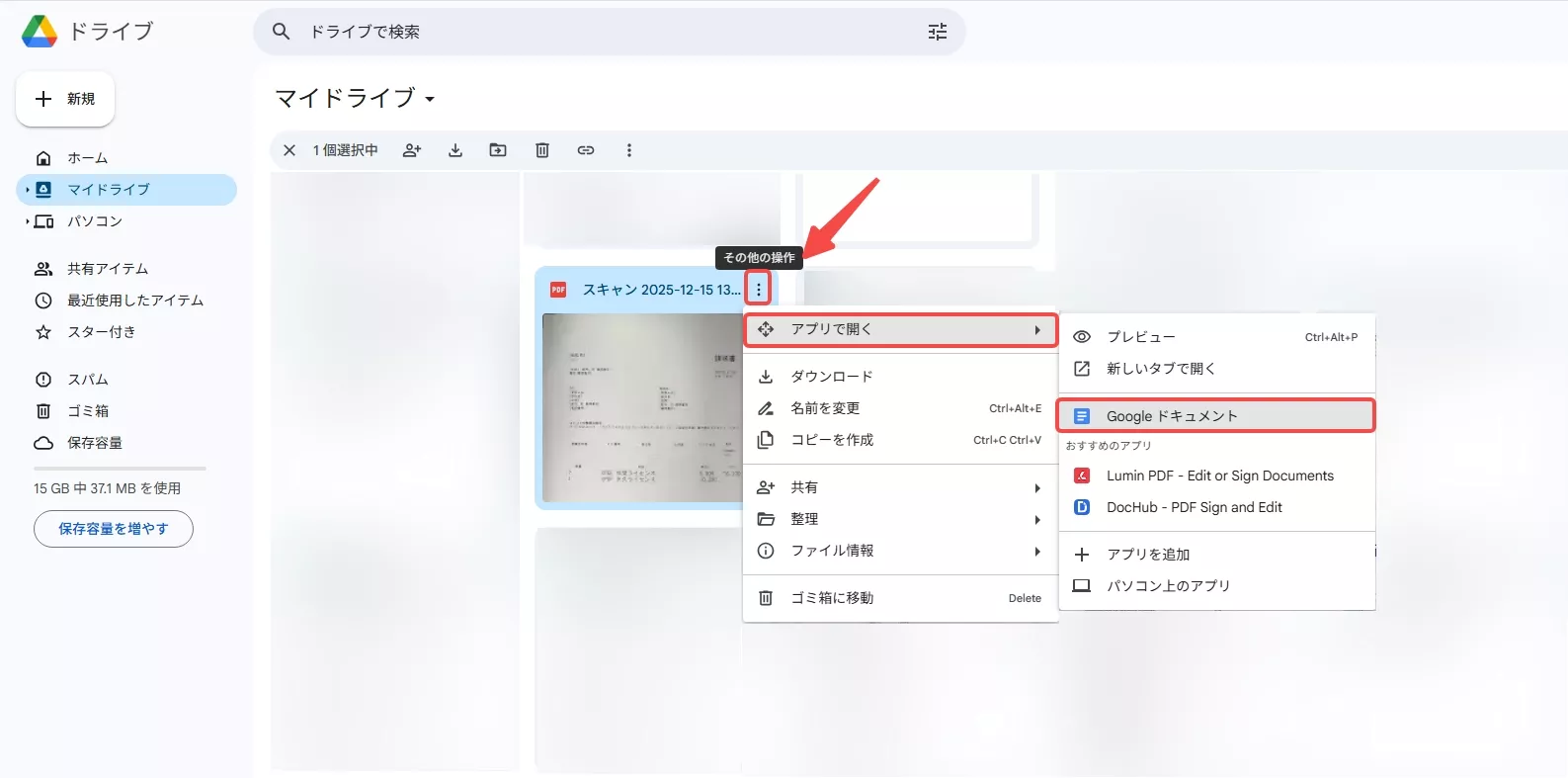Open toolbar three-dot more options

tap(629, 150)
